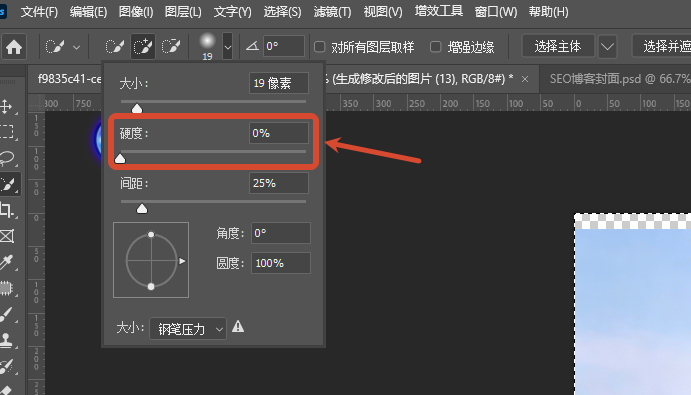The image size is (691, 395).
Task: Open the 编辑(E) menu
Action: coord(88,12)
